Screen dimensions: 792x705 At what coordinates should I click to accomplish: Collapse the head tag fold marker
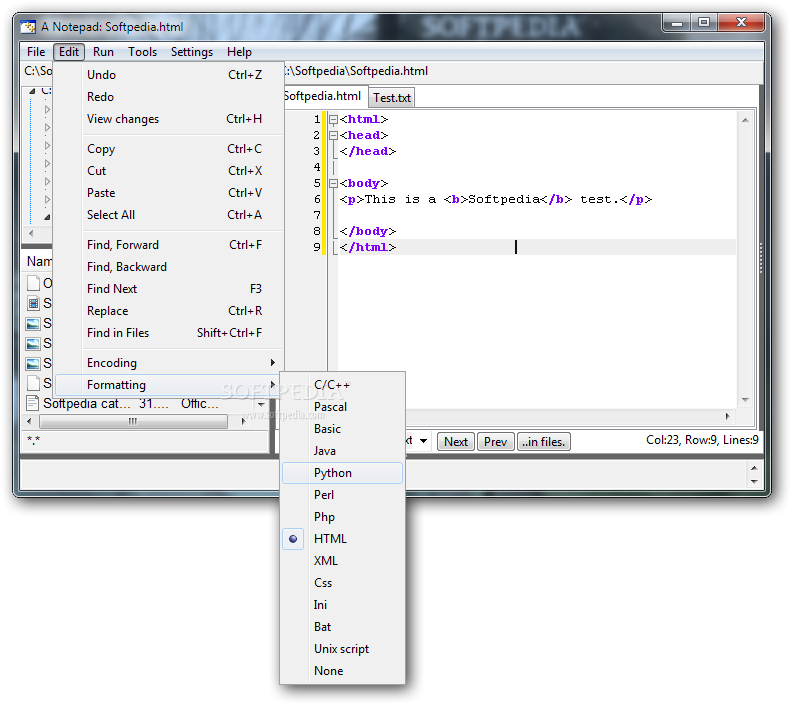pos(333,135)
